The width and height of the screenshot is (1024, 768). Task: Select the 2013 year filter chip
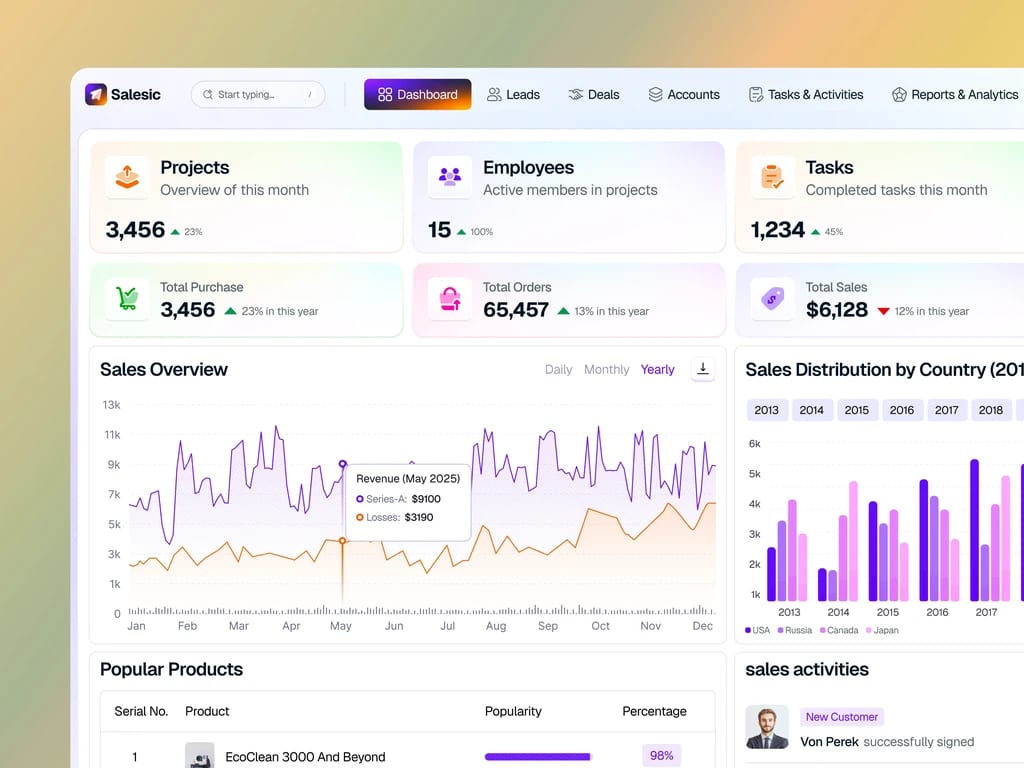point(767,410)
